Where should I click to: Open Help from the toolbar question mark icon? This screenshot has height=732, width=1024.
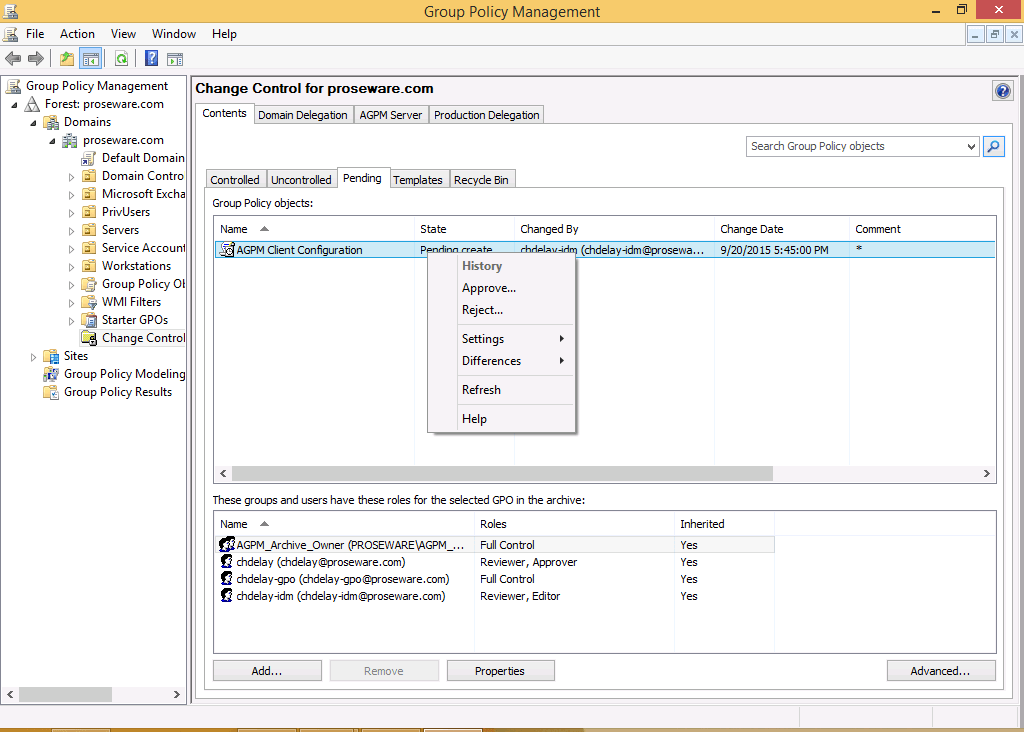(x=152, y=59)
